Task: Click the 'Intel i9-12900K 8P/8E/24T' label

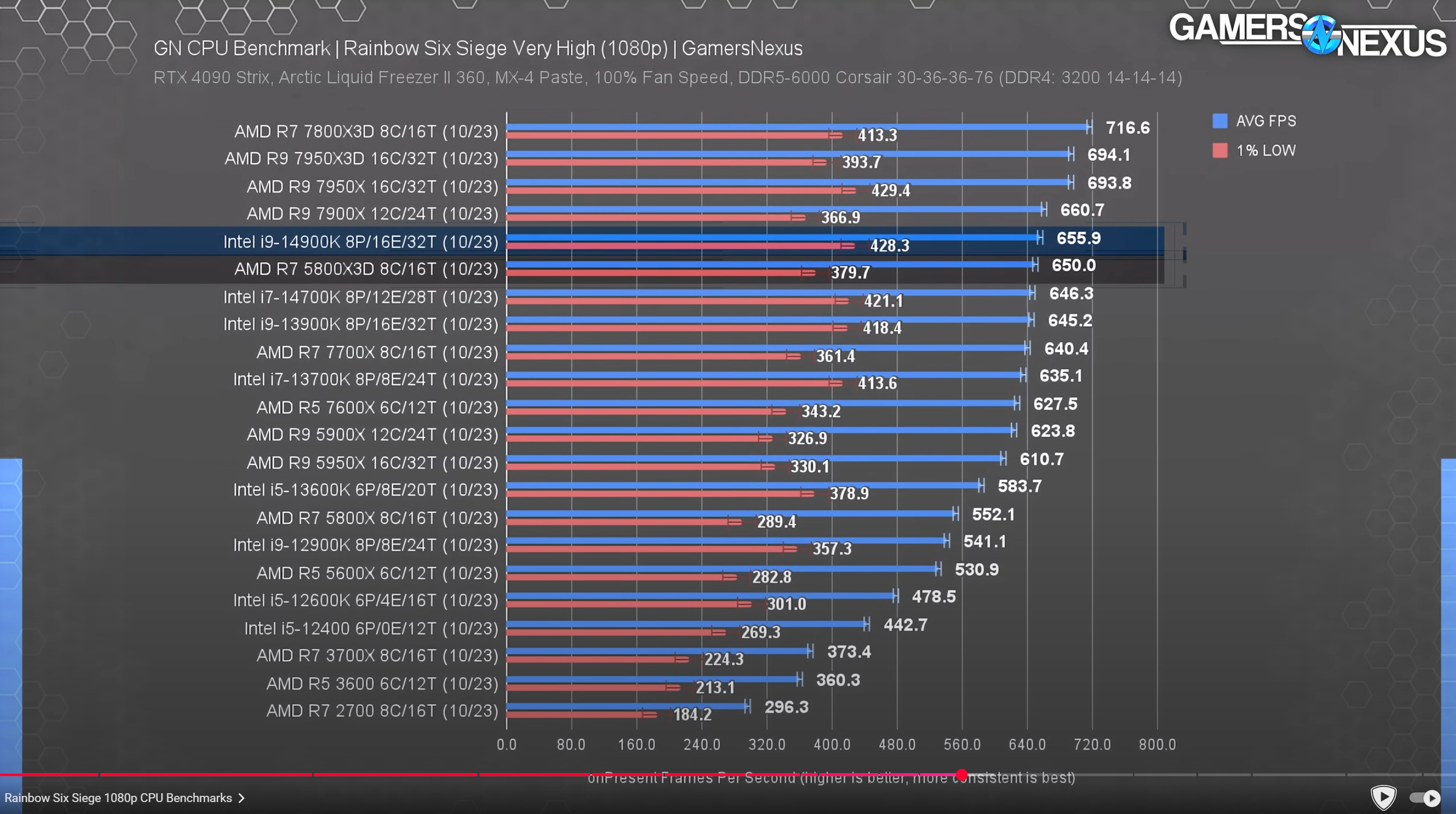Action: (x=366, y=545)
